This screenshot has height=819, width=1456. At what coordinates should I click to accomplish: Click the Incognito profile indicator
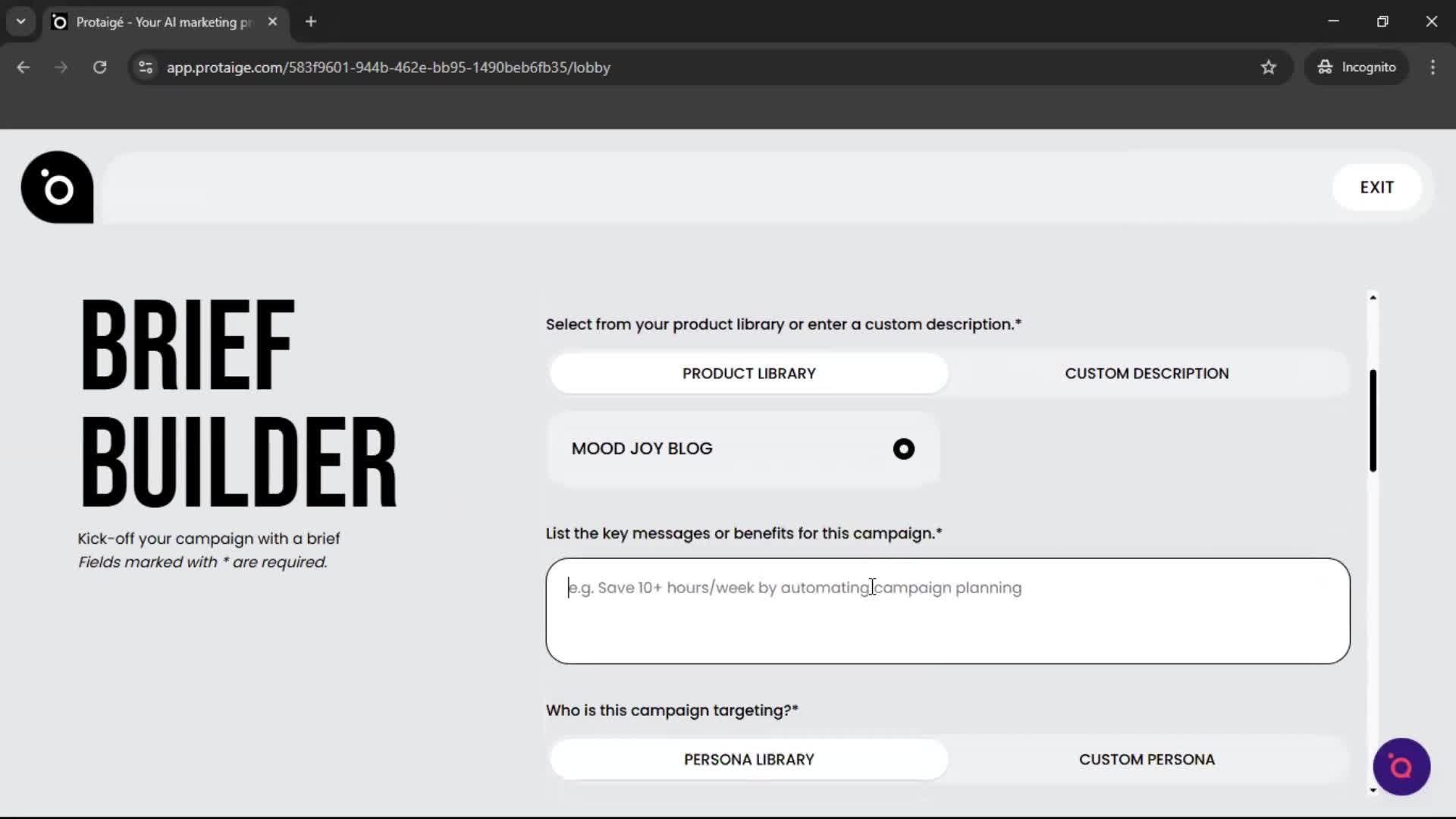[1357, 67]
